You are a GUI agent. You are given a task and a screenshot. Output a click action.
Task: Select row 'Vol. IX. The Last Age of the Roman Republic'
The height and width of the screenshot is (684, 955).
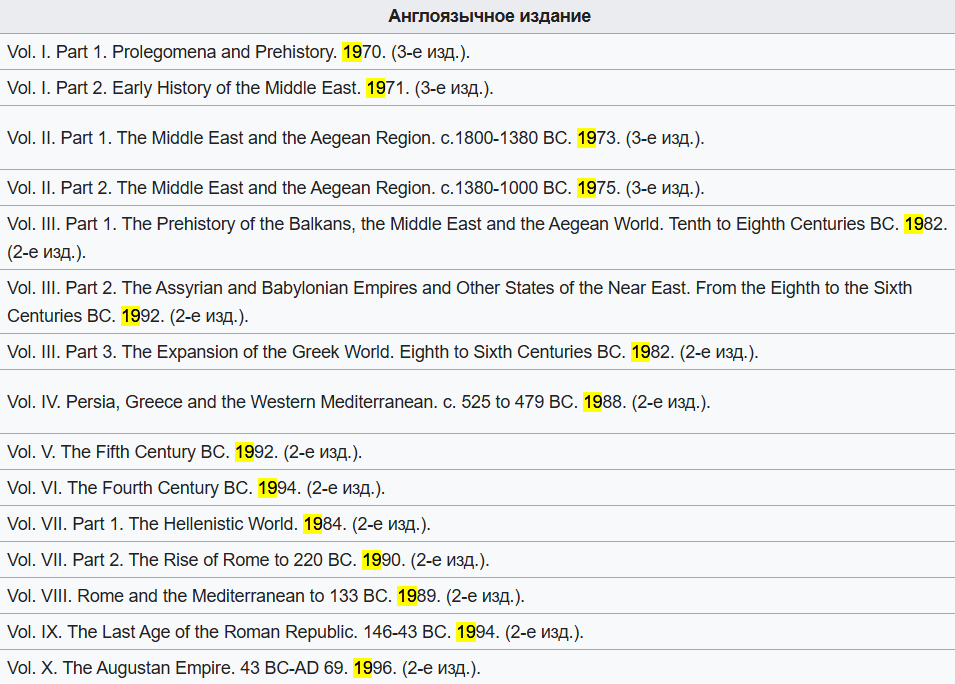(x=478, y=632)
